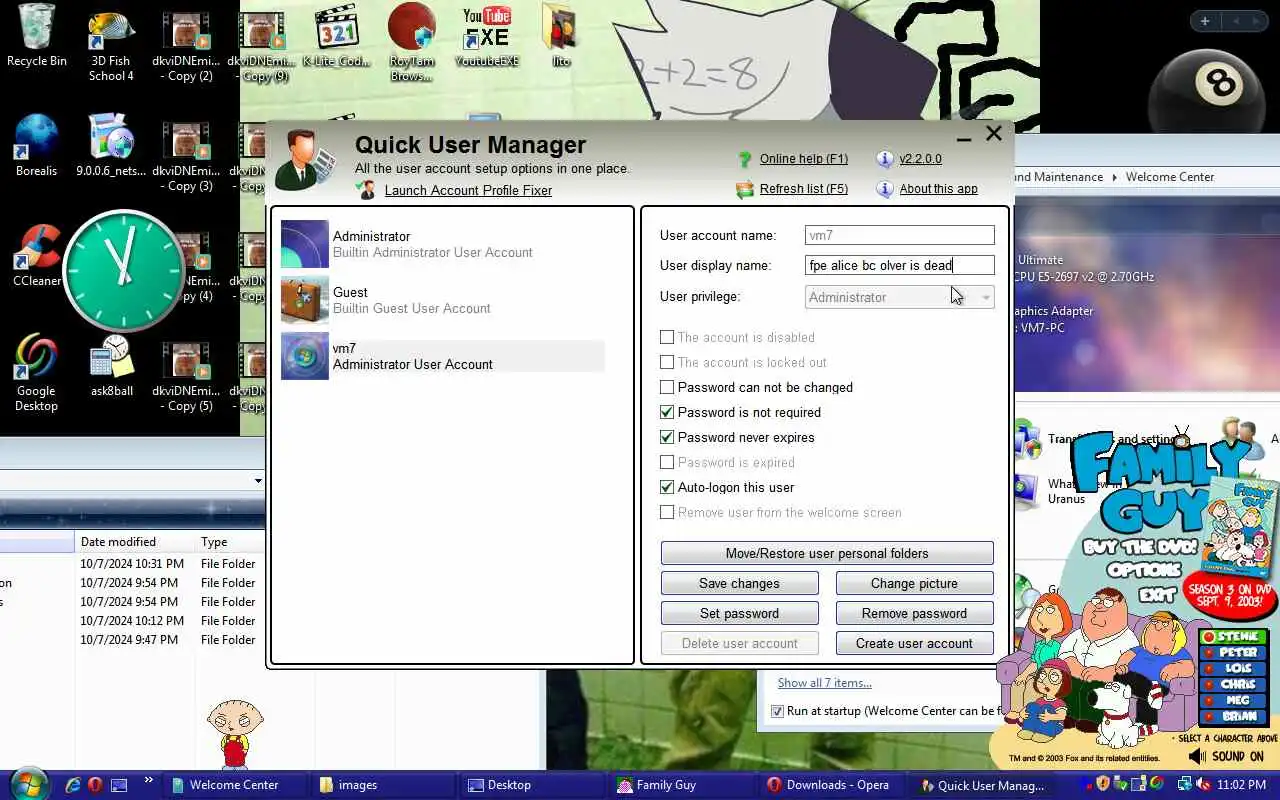Click in the User display name field
The height and width of the screenshot is (800, 1280).
pyautogui.click(x=899, y=265)
